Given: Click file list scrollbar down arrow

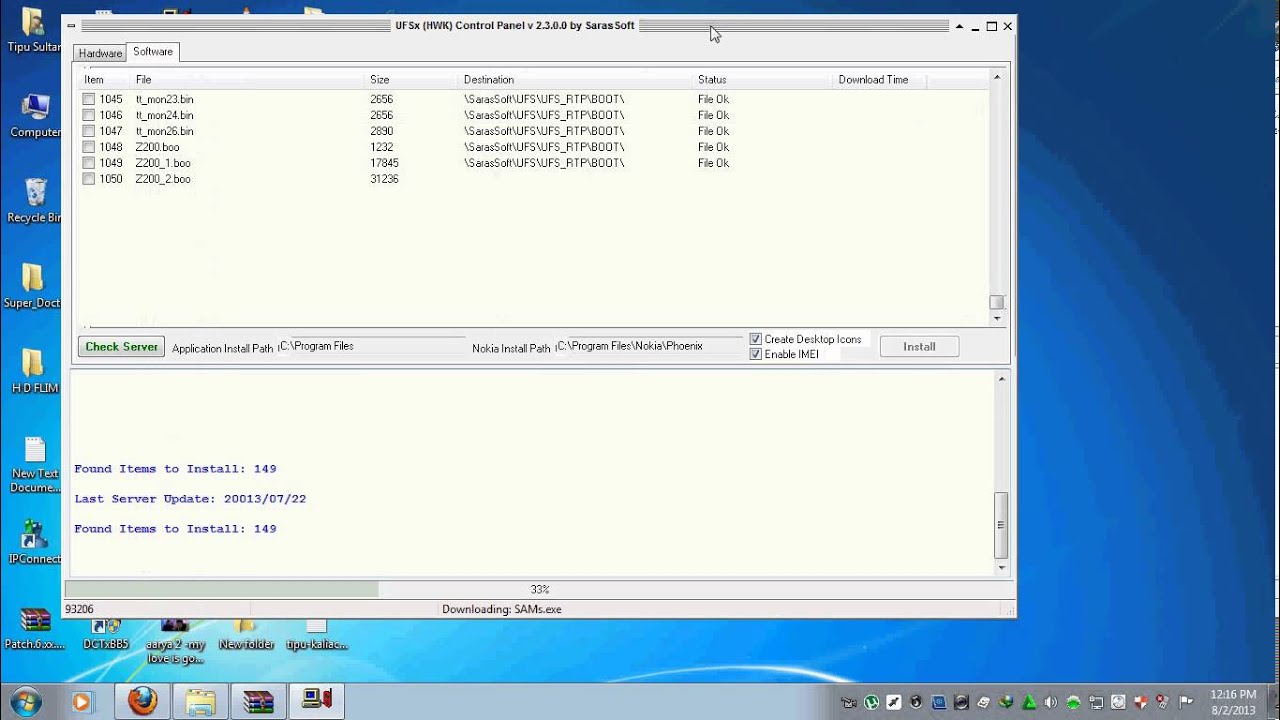Looking at the screenshot, I should pyautogui.click(x=997, y=319).
